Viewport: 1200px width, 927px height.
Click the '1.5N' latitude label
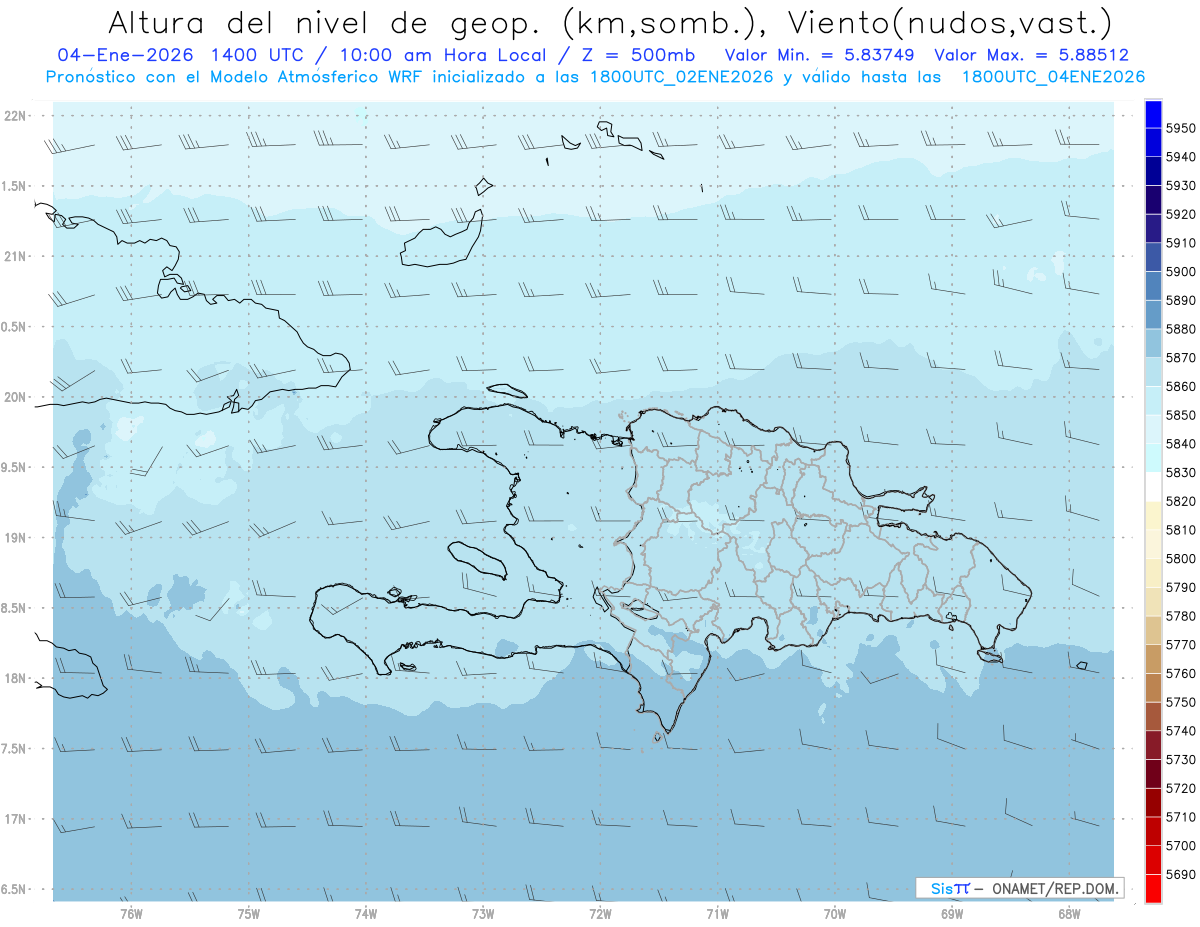point(14,186)
